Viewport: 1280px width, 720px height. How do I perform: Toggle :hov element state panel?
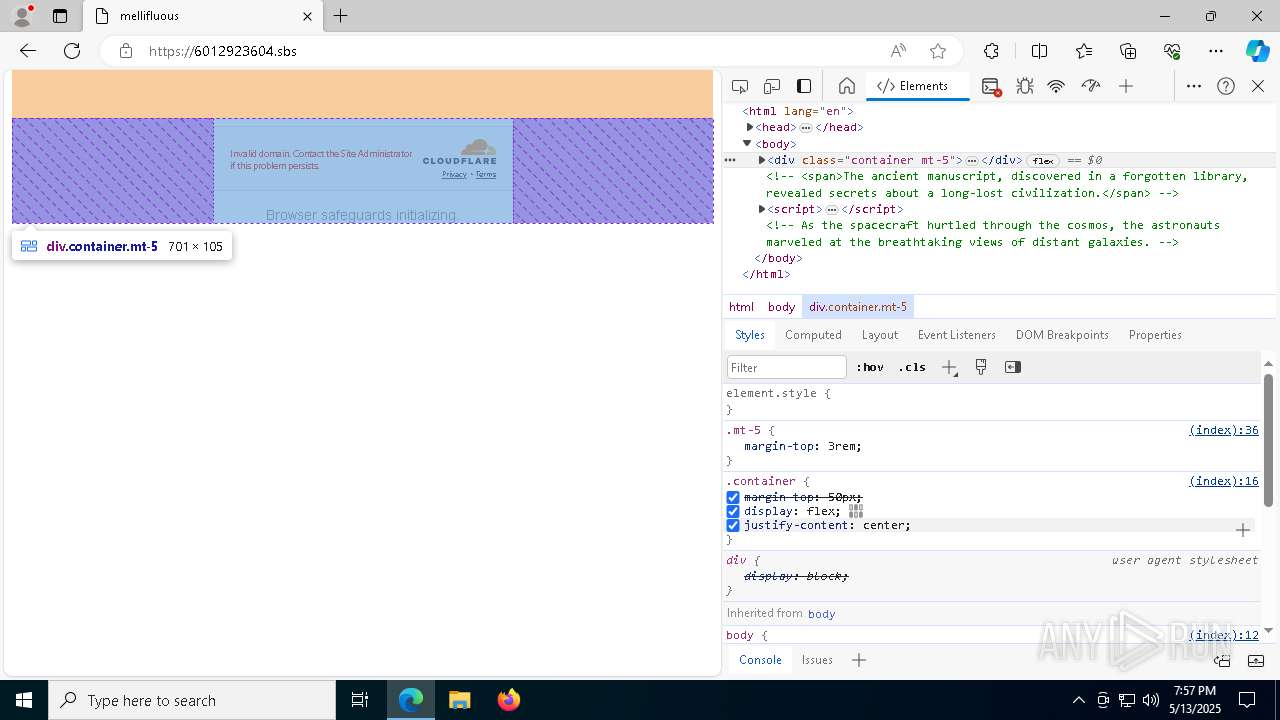click(x=870, y=367)
